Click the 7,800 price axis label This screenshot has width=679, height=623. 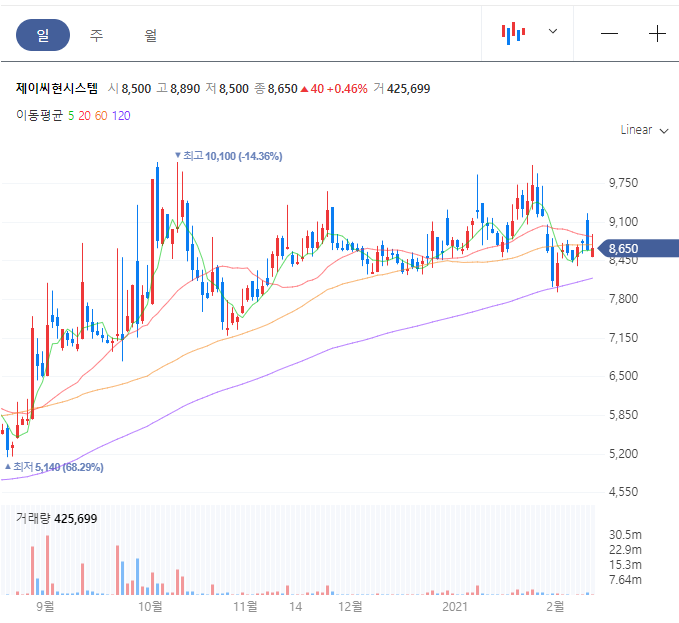click(623, 299)
